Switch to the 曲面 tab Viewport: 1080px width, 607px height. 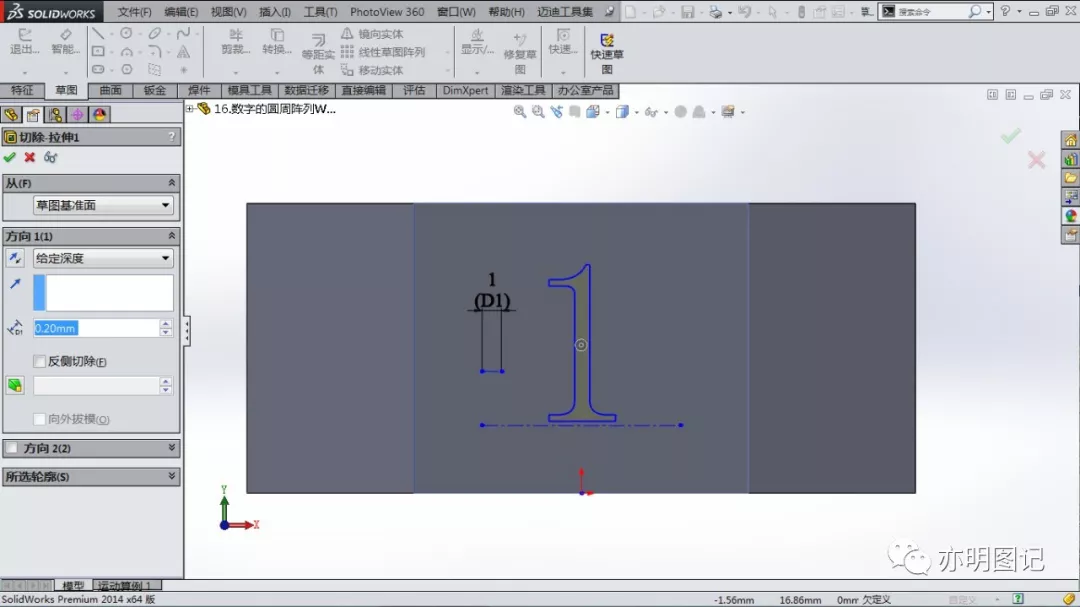[x=110, y=90]
